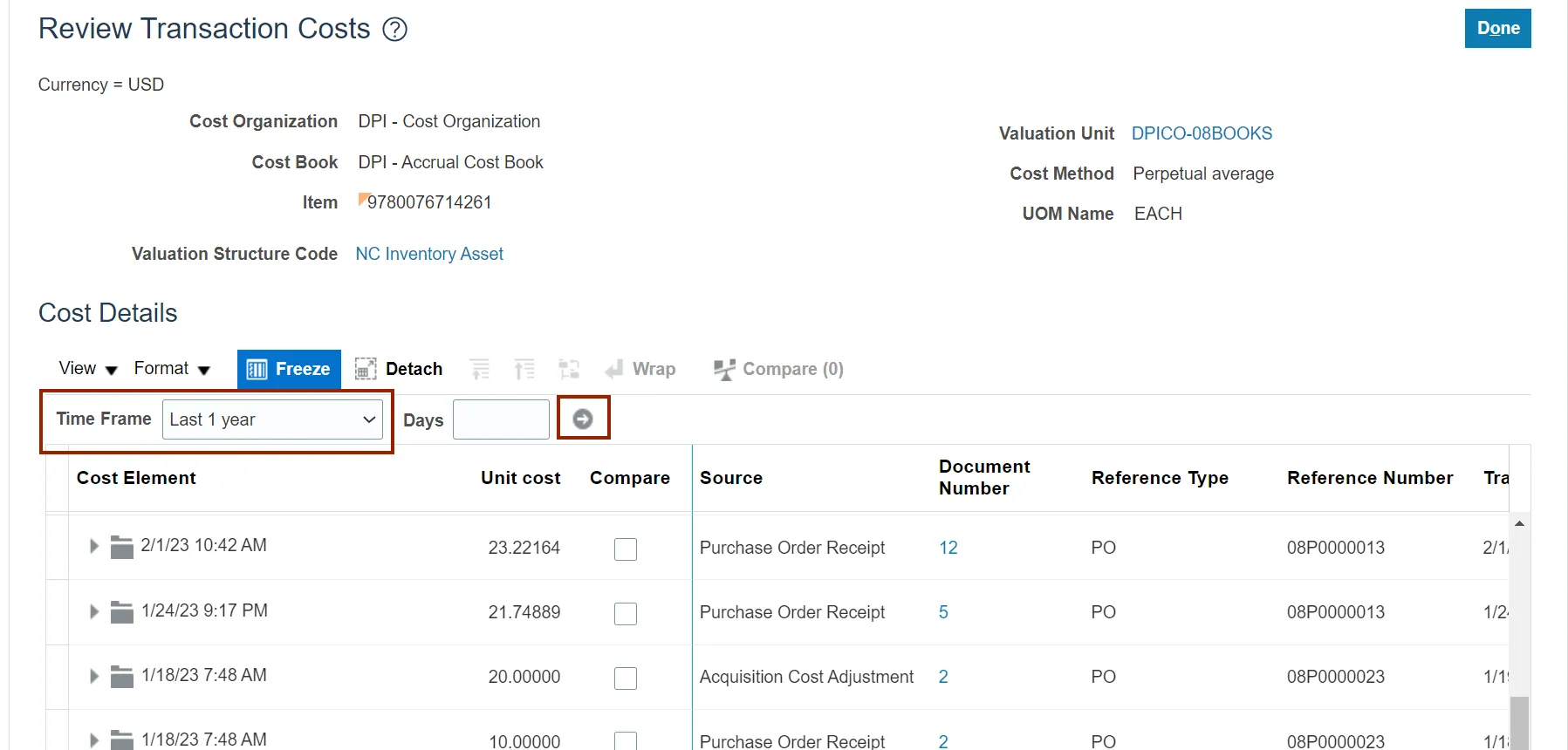
Task: Expand the 1/18/23 7:48 AM adjustment row
Action: pos(94,676)
